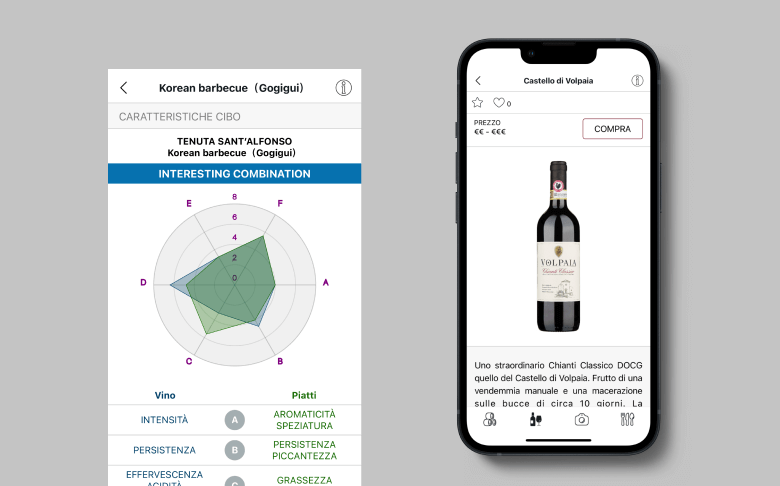Screen dimensions: 780x486
Task: Tap PERSISTENZA PICCANTEZZA dish attribute
Action: [x=304, y=450]
